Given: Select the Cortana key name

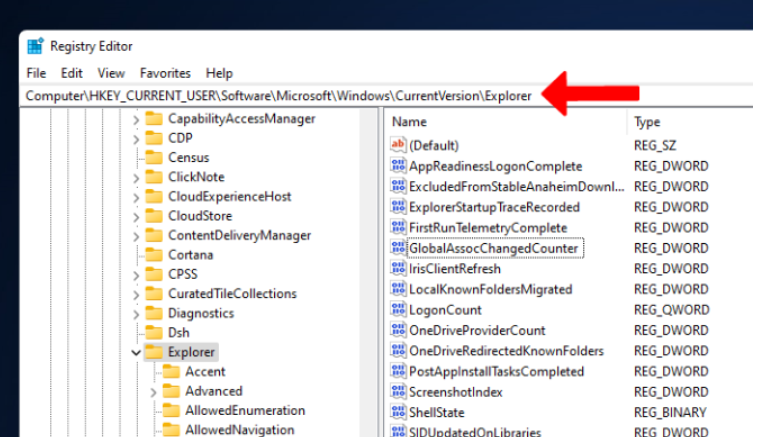Looking at the screenshot, I should pyautogui.click(x=191, y=255).
